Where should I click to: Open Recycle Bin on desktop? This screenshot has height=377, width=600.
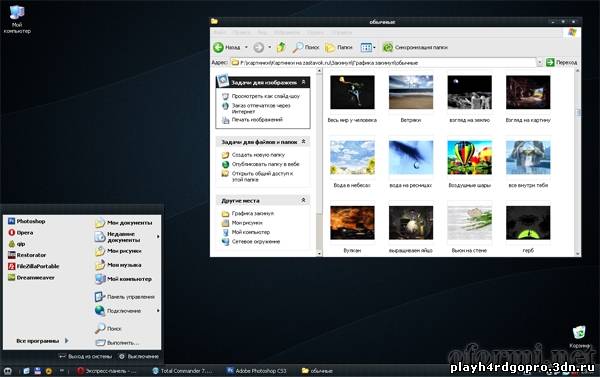click(579, 332)
